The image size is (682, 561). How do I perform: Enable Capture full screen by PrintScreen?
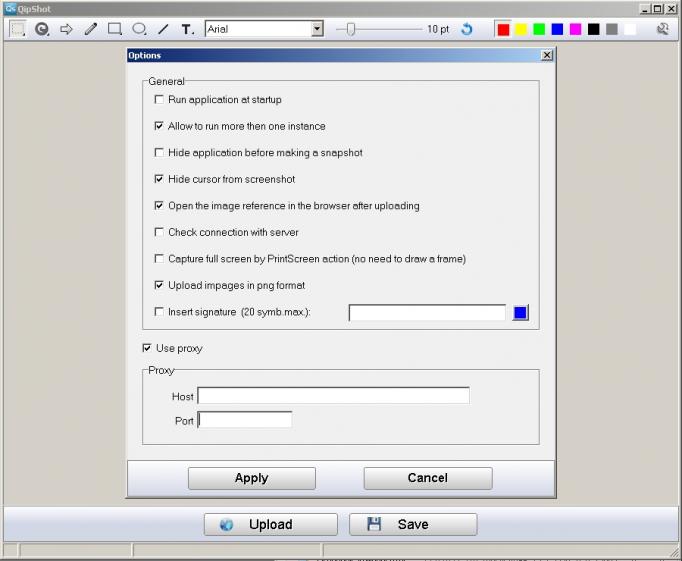click(x=159, y=259)
